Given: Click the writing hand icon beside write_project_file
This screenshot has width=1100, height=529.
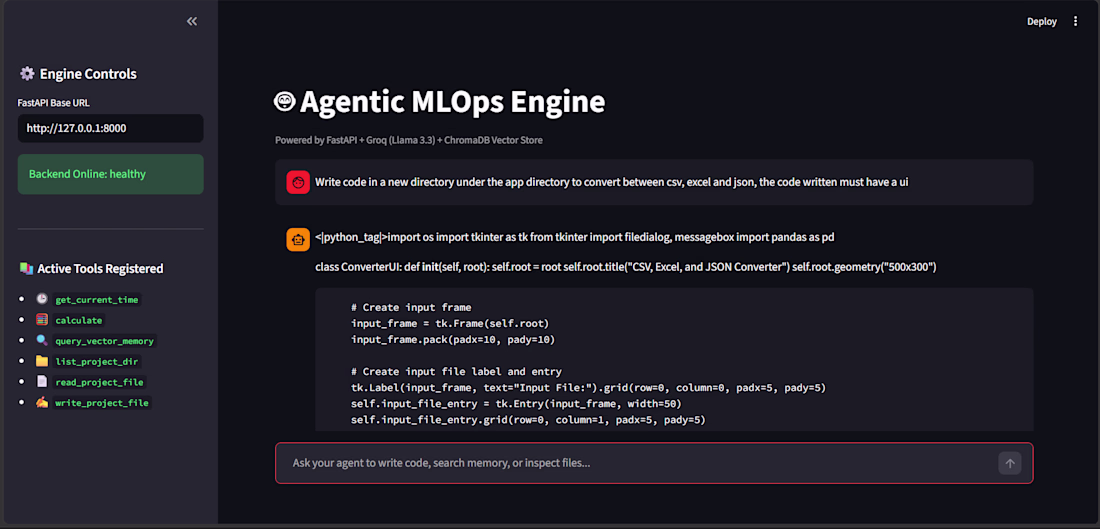Looking at the screenshot, I should pos(42,403).
